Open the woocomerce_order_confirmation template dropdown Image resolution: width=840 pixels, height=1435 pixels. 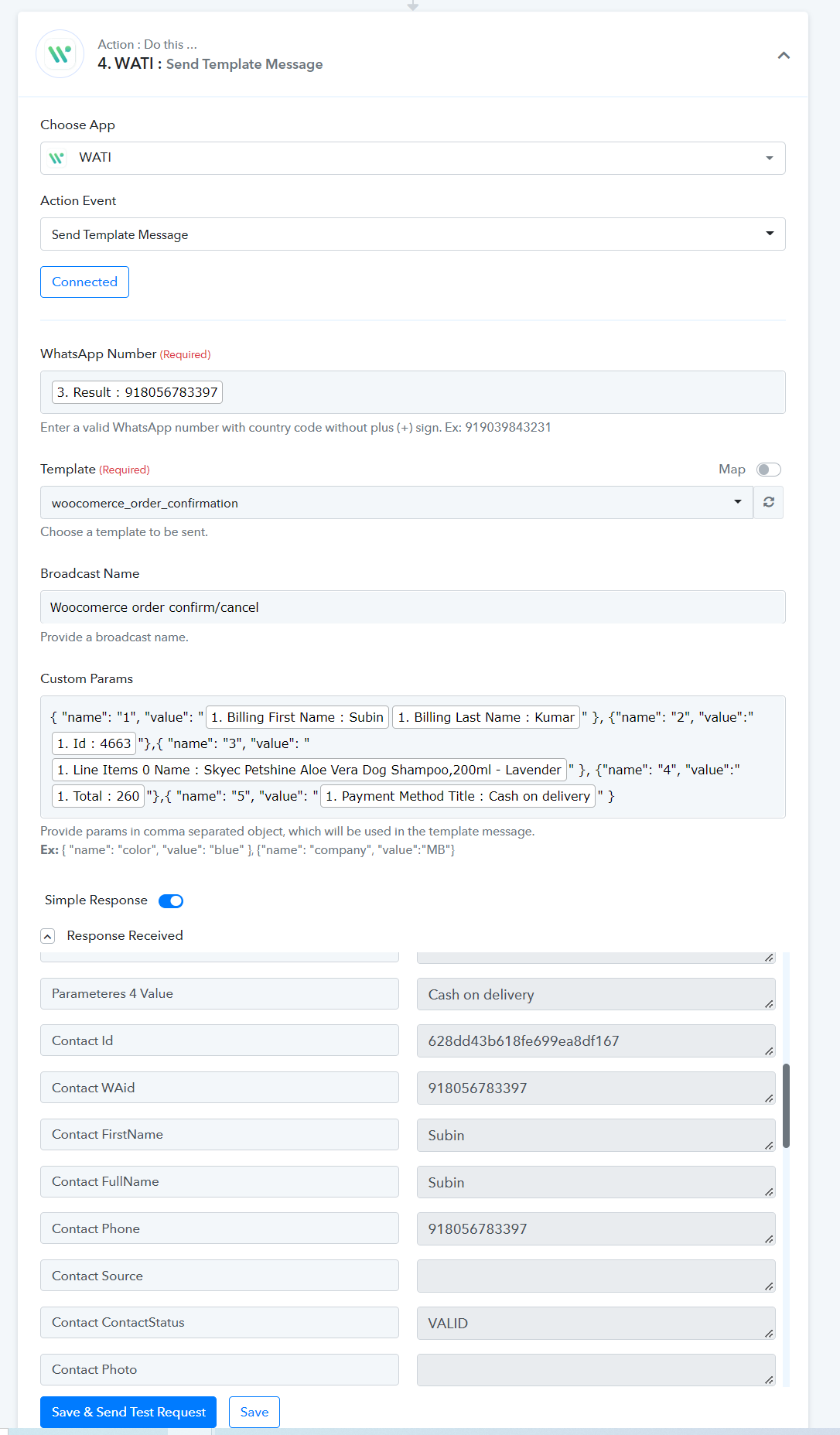[x=396, y=502]
